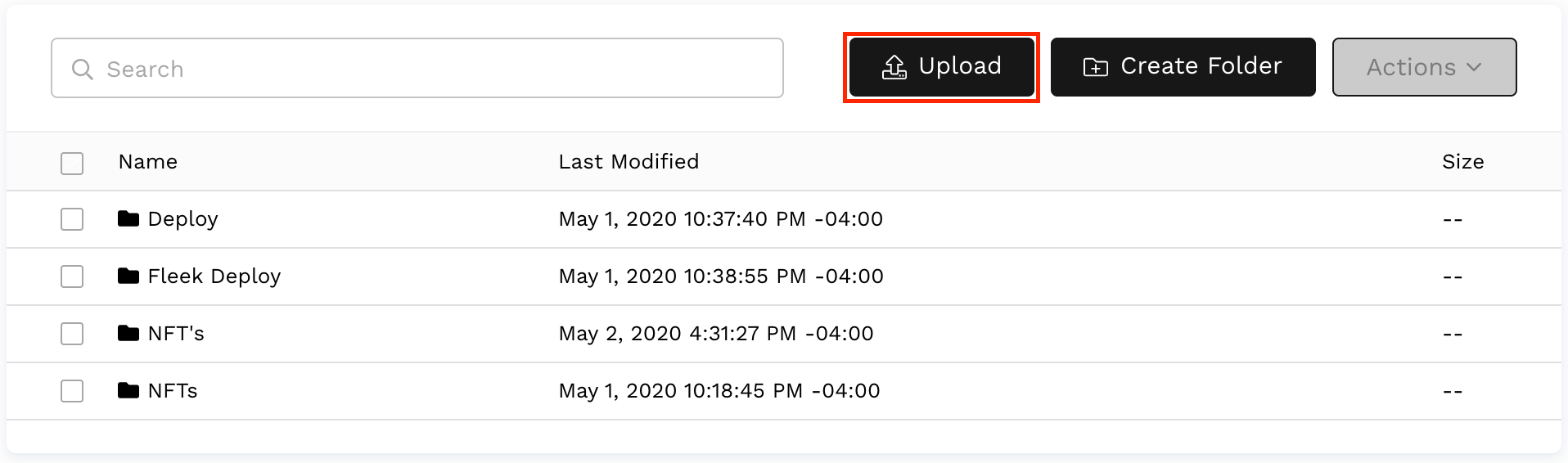The height and width of the screenshot is (463, 1568).
Task: Click the Deploy folder icon
Action: tap(128, 218)
